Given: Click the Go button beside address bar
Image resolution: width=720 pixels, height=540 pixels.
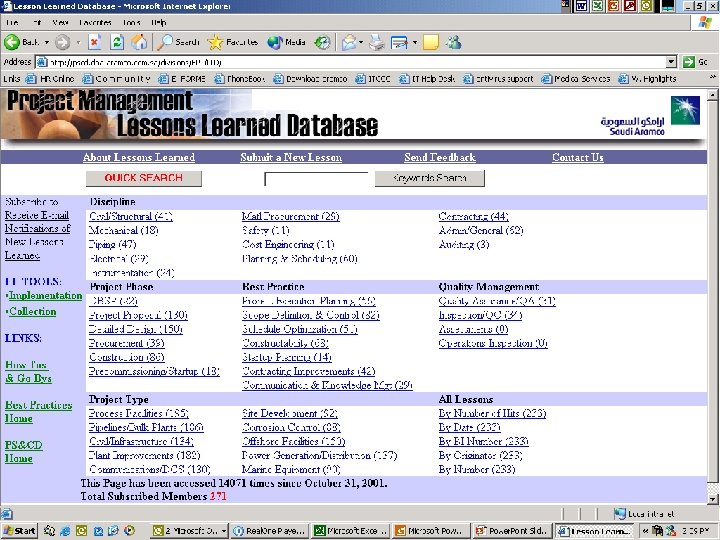Looking at the screenshot, I should (695, 62).
